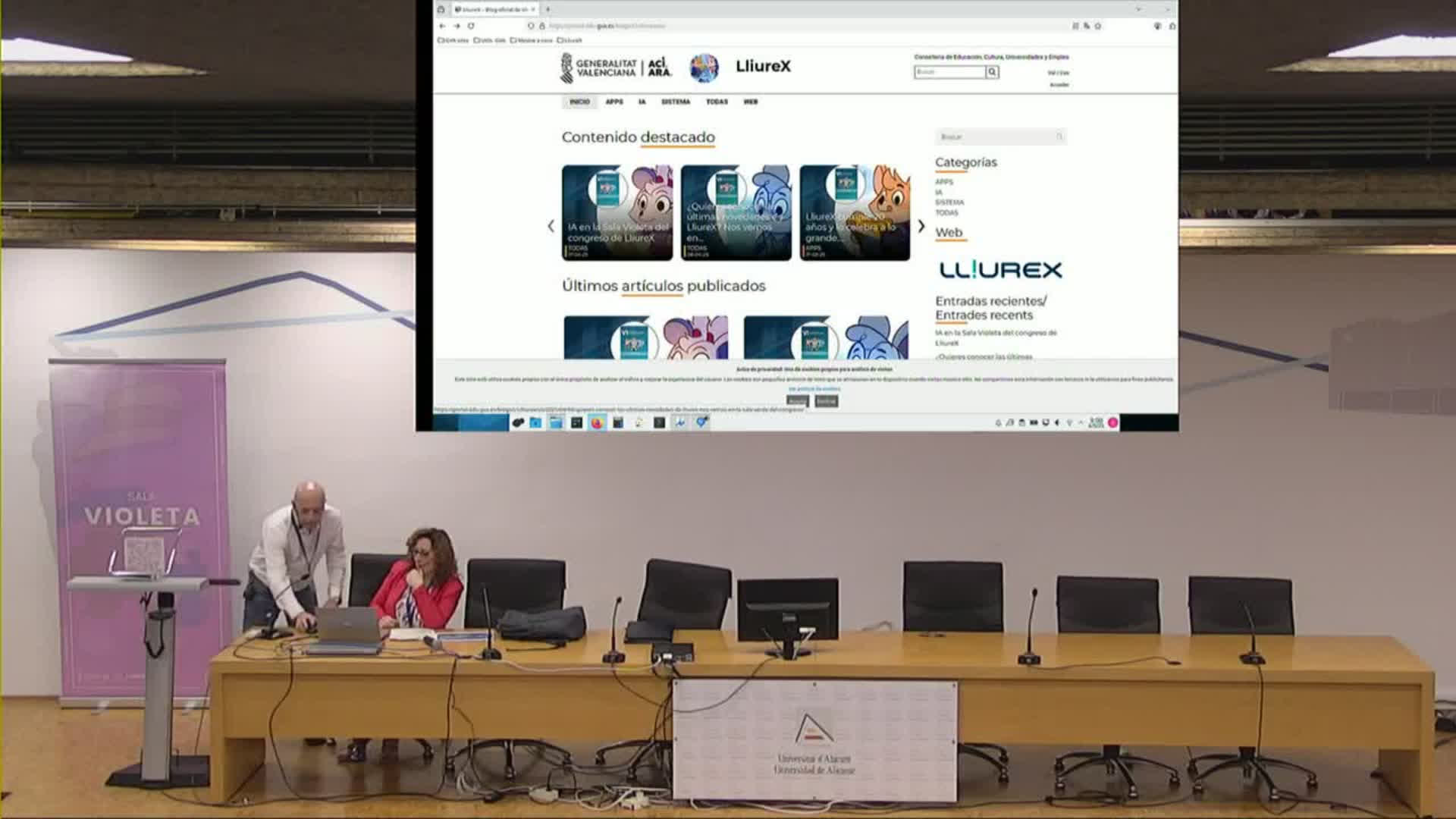This screenshot has height=819, width=1456.
Task: Go back with the browser back arrow
Action: coord(443,26)
